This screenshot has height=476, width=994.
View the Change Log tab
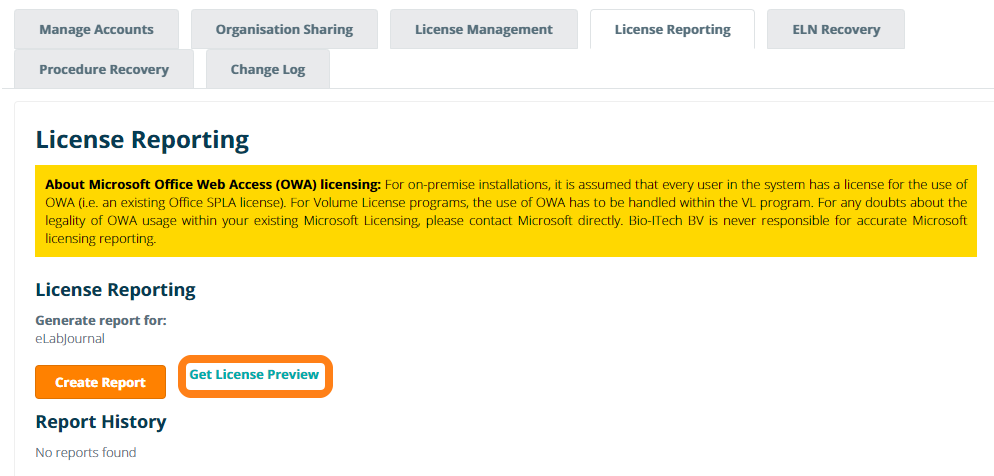pyautogui.click(x=267, y=69)
